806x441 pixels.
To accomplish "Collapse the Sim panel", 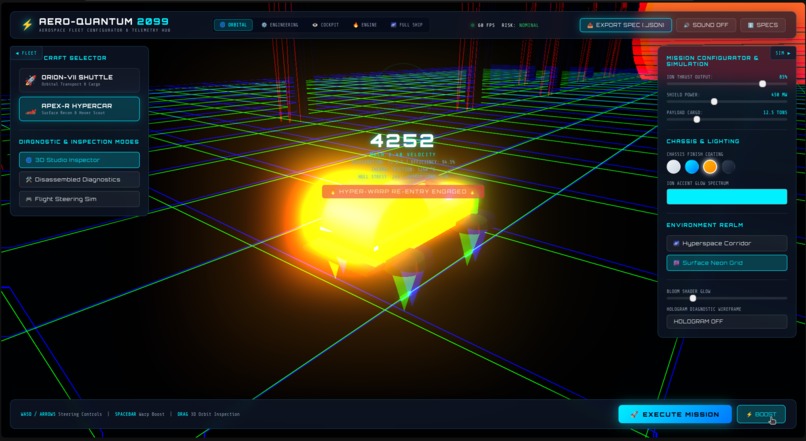I will [x=783, y=53].
